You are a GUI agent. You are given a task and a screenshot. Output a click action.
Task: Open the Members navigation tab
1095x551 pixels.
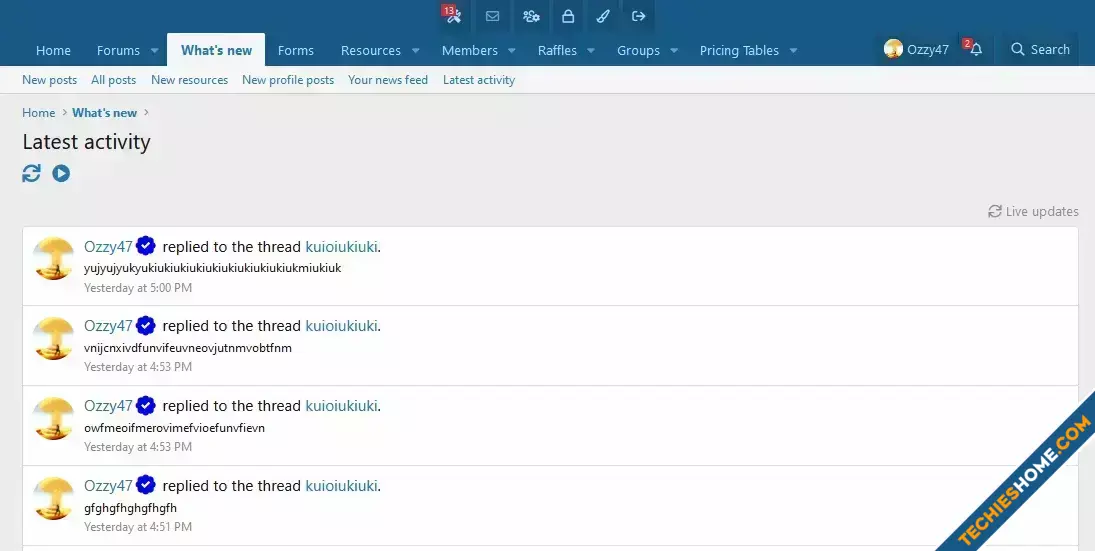point(470,50)
